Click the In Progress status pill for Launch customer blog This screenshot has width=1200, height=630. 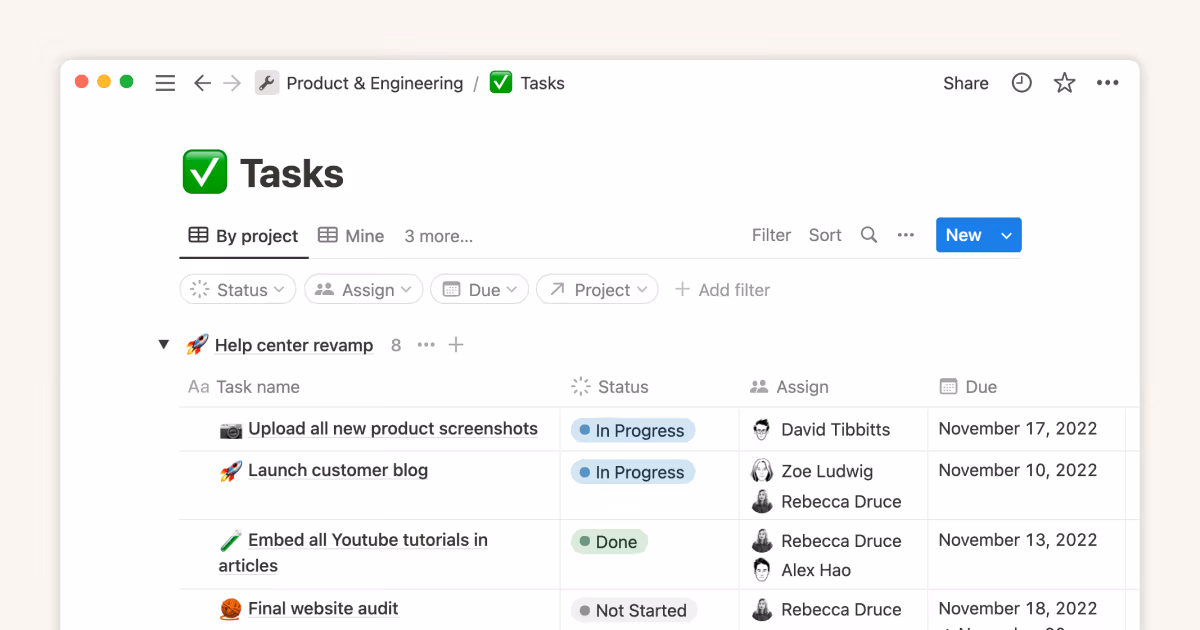pos(632,471)
